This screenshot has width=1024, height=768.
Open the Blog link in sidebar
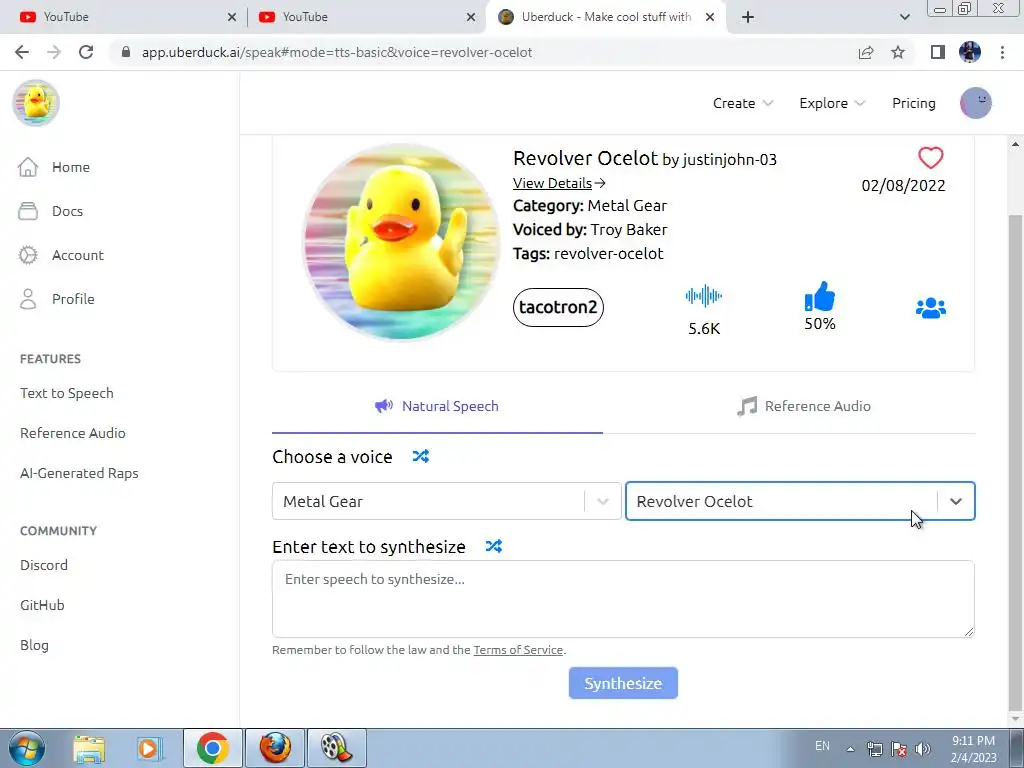coord(34,645)
